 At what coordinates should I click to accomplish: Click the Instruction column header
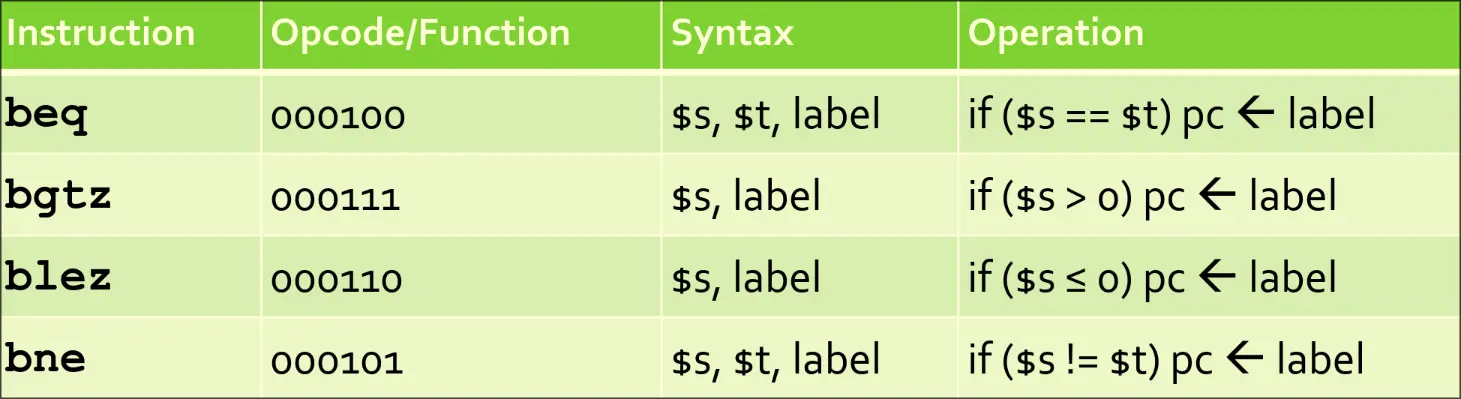[x=131, y=35]
